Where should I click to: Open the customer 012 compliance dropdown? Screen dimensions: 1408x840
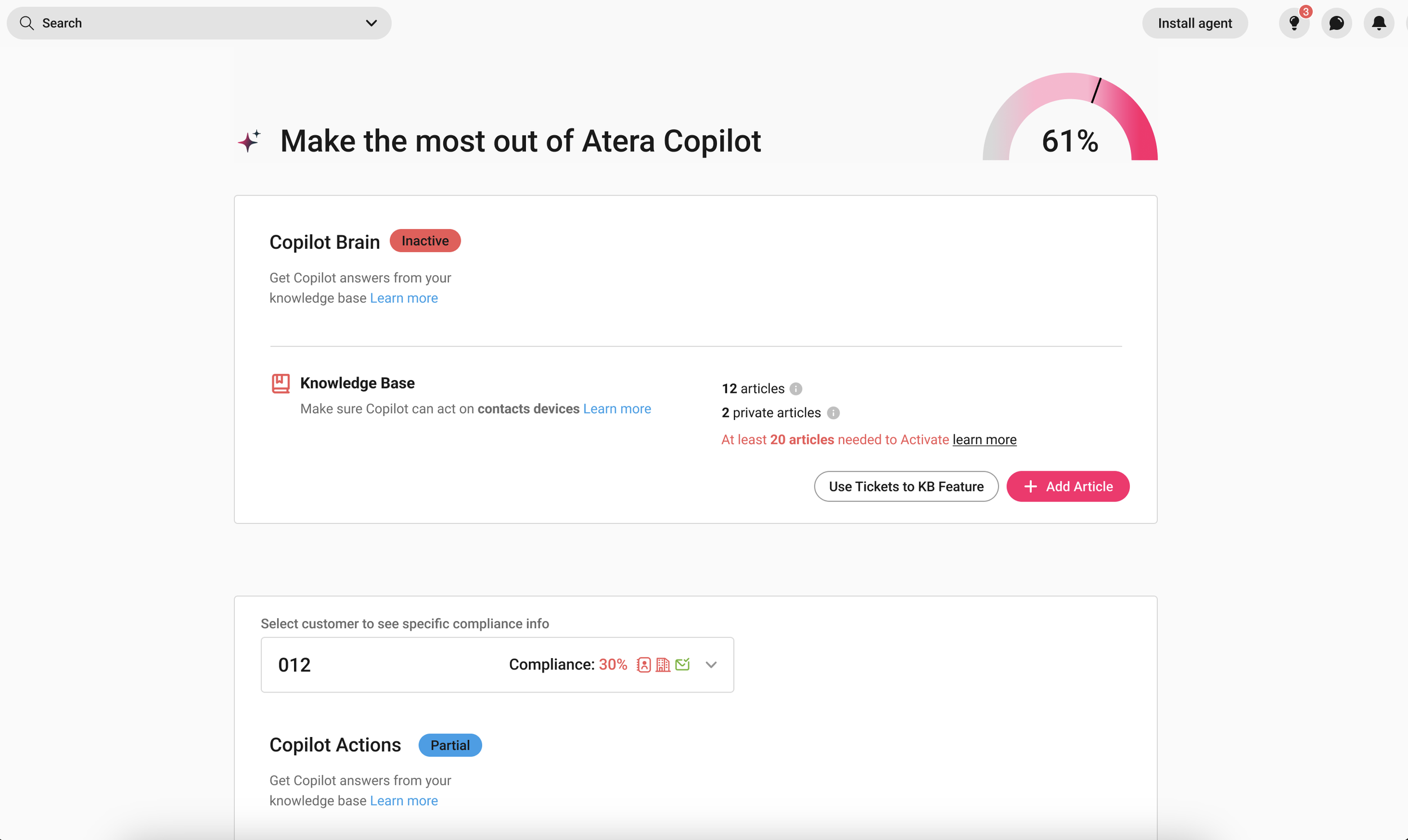(497, 664)
